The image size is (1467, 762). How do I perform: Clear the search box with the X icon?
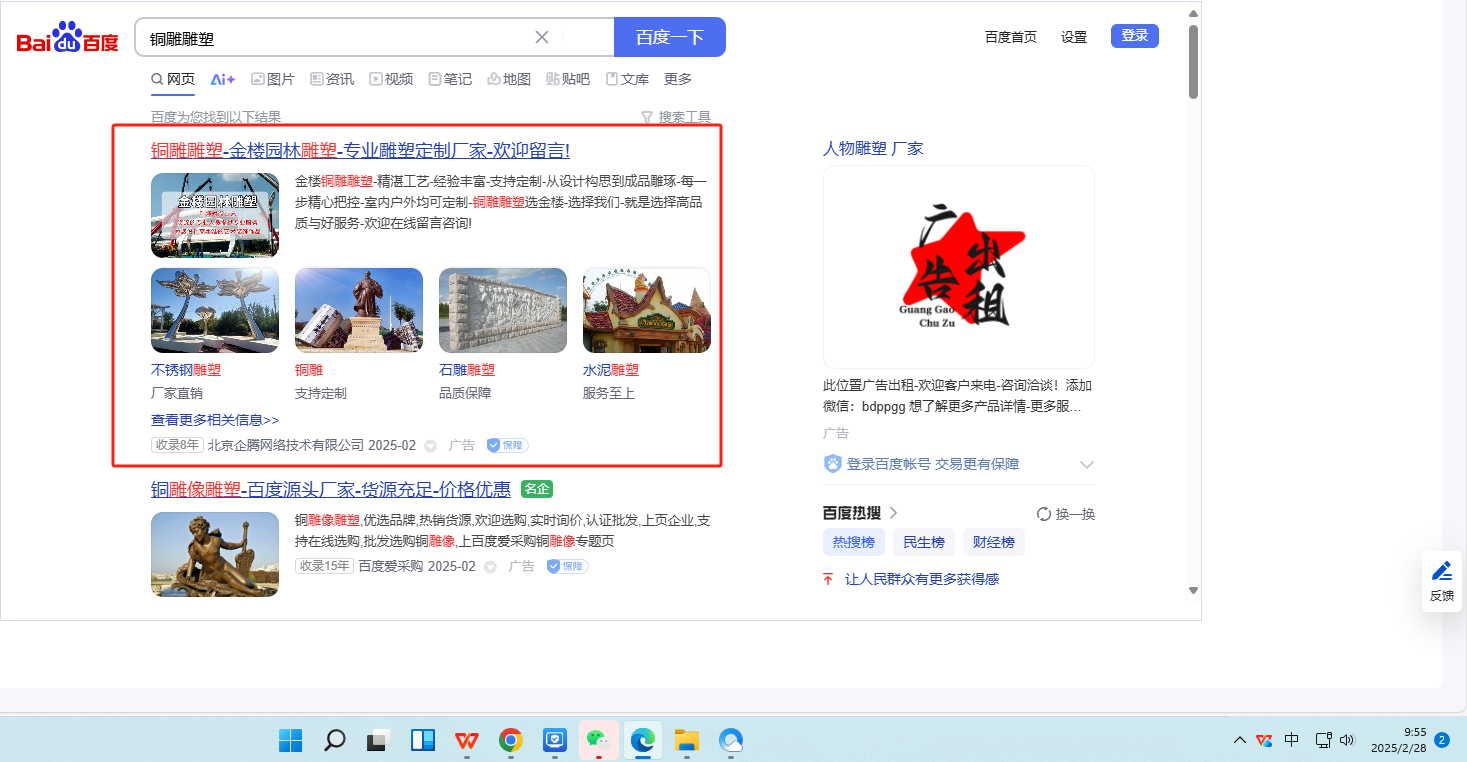point(542,37)
